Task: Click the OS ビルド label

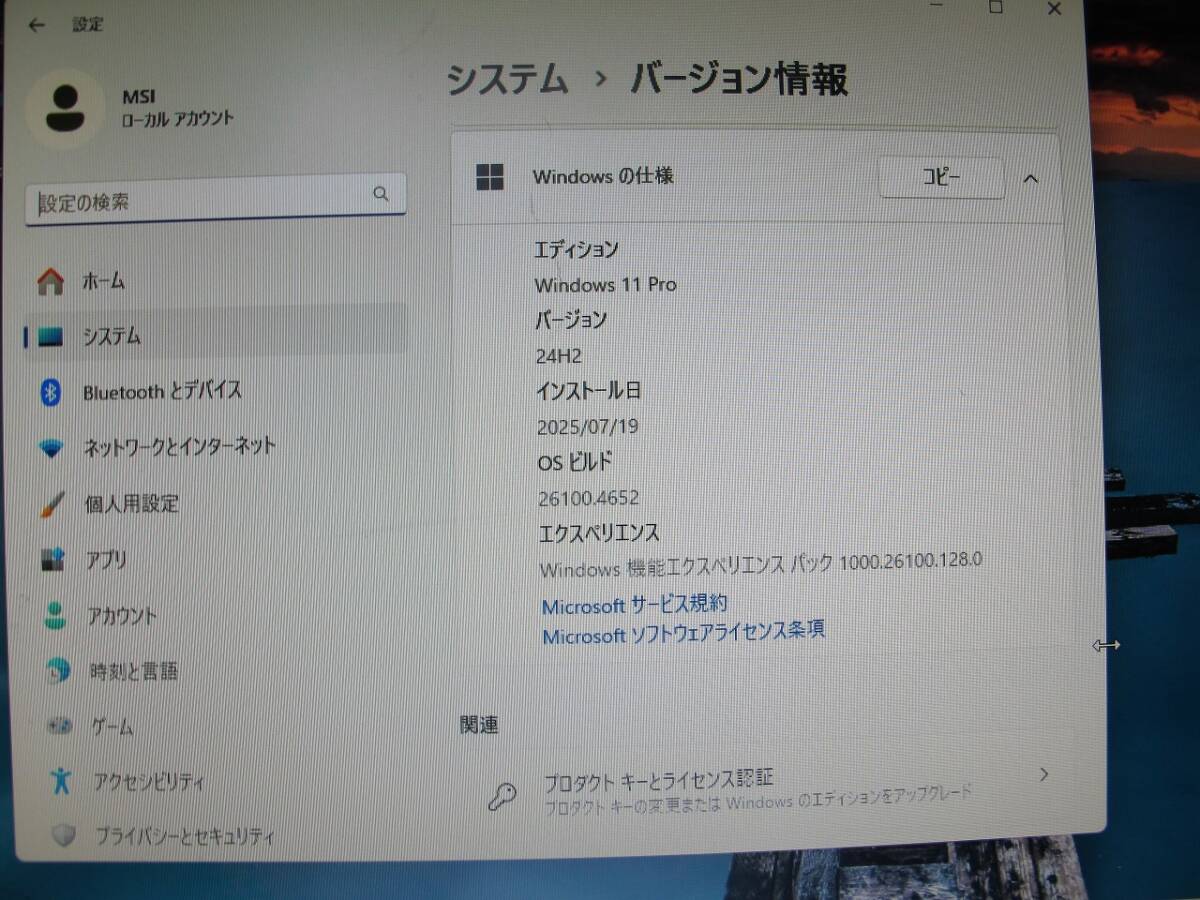Action: [575, 462]
